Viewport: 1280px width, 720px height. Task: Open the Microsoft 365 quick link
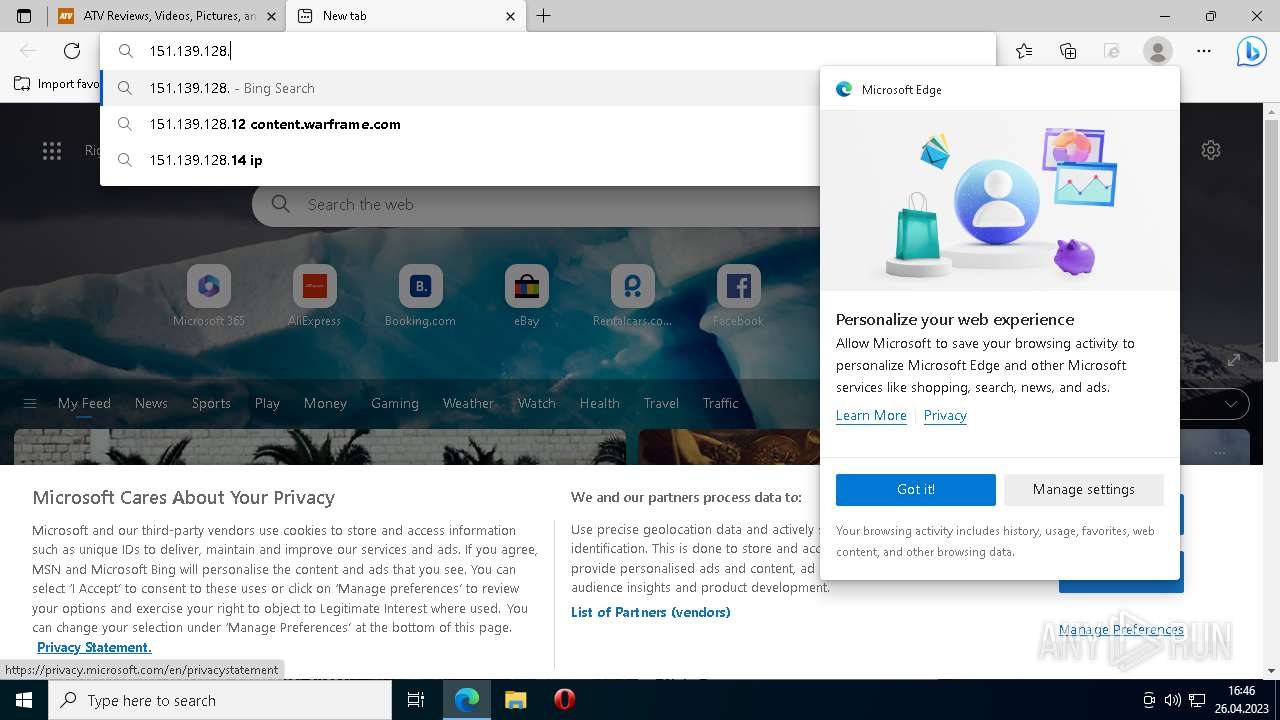(209, 297)
